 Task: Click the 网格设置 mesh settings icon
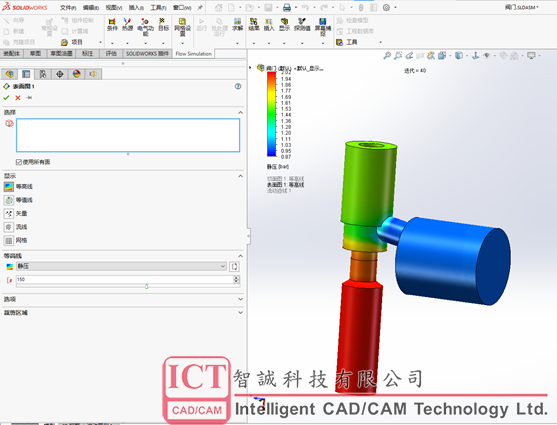(x=183, y=27)
